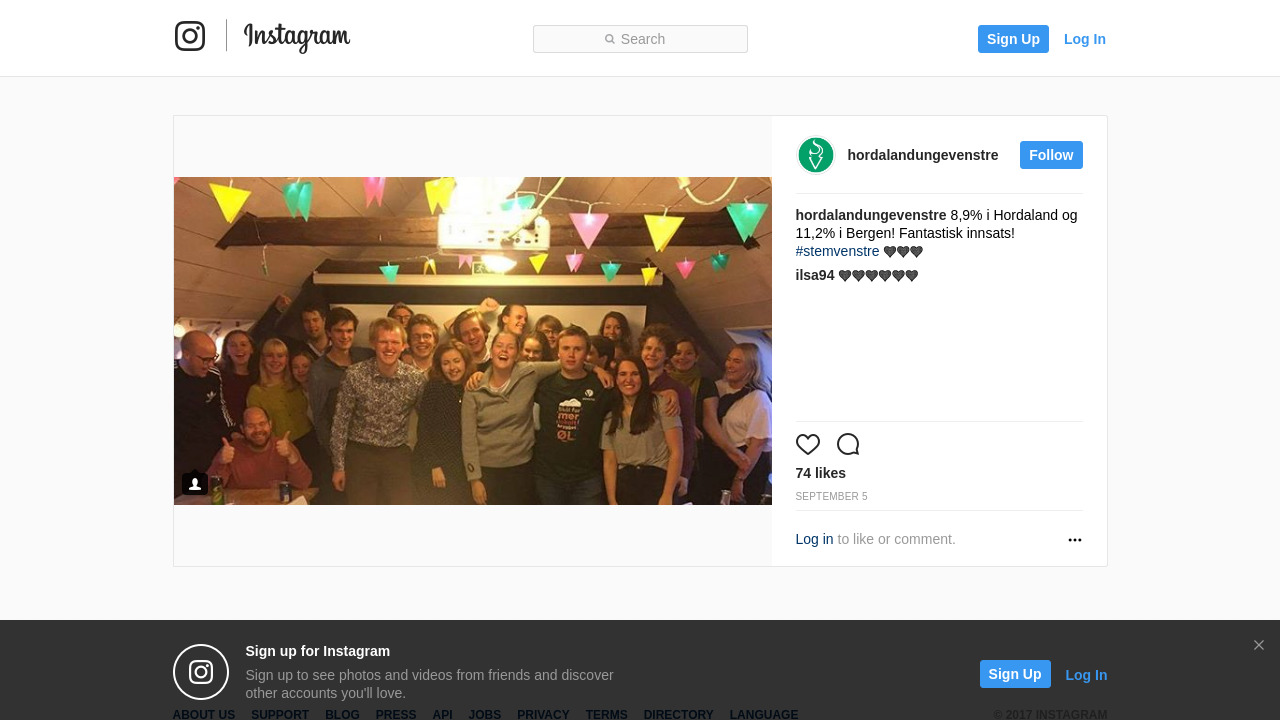Viewport: 1280px width, 720px height.
Task: Open the Instagram wordmark home link
Action: pyautogui.click(x=297, y=37)
